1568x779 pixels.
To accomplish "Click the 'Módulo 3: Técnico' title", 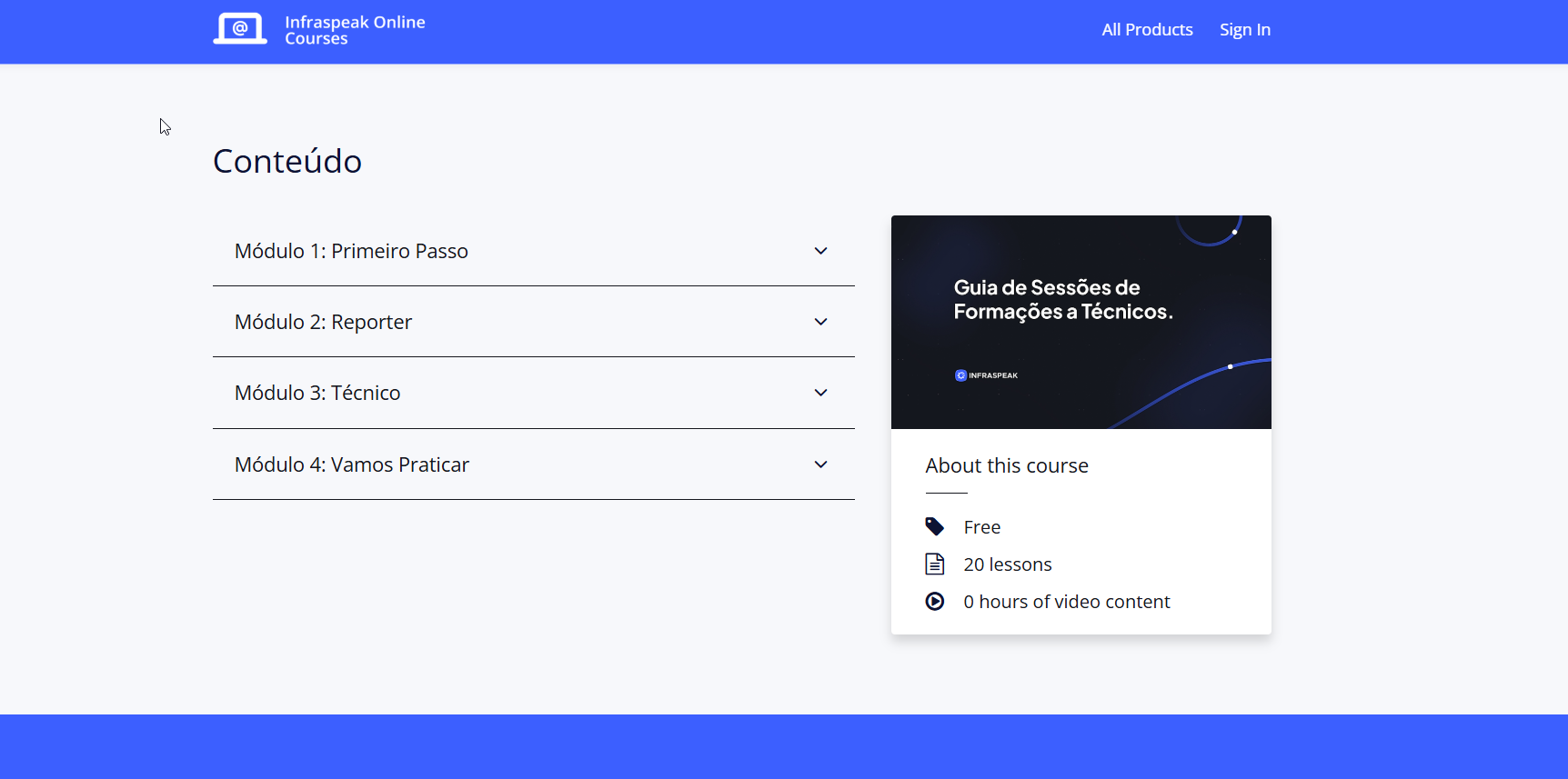I will [x=317, y=393].
